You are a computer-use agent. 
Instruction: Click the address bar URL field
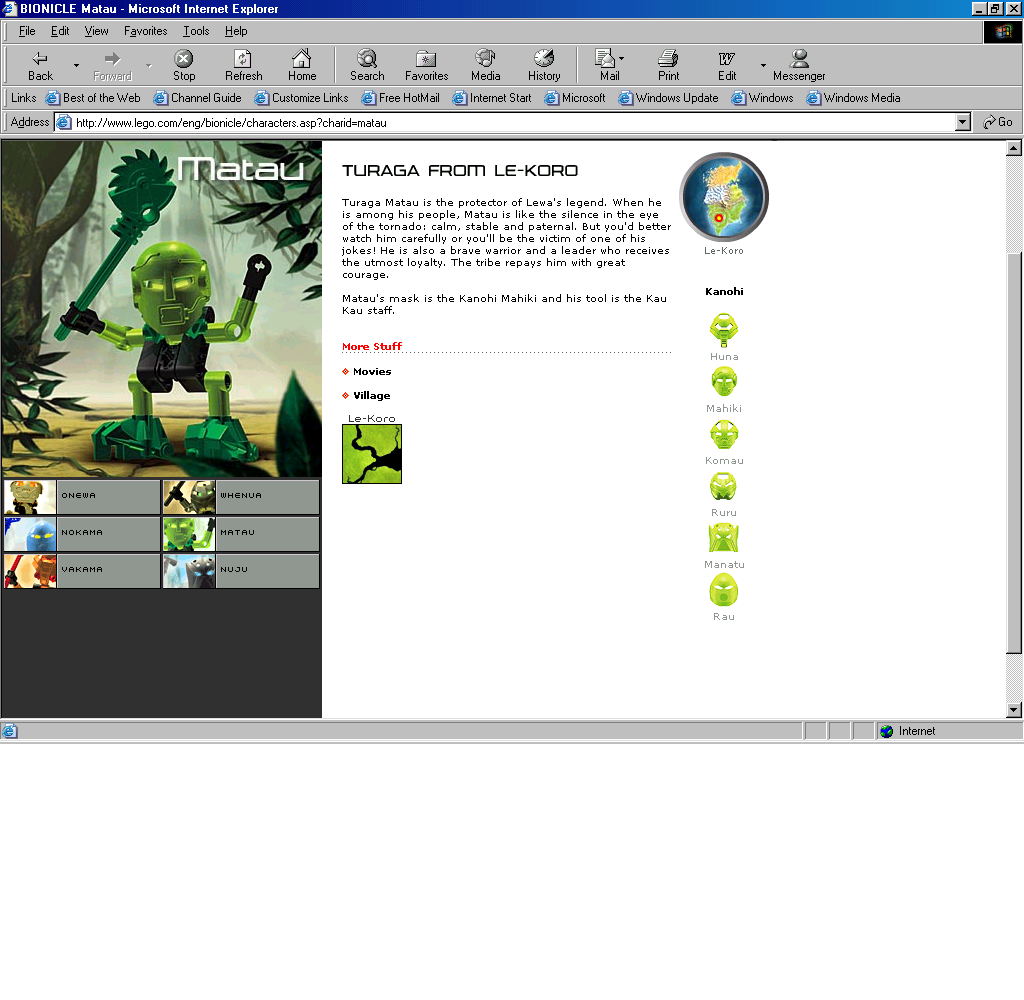[x=506, y=123]
